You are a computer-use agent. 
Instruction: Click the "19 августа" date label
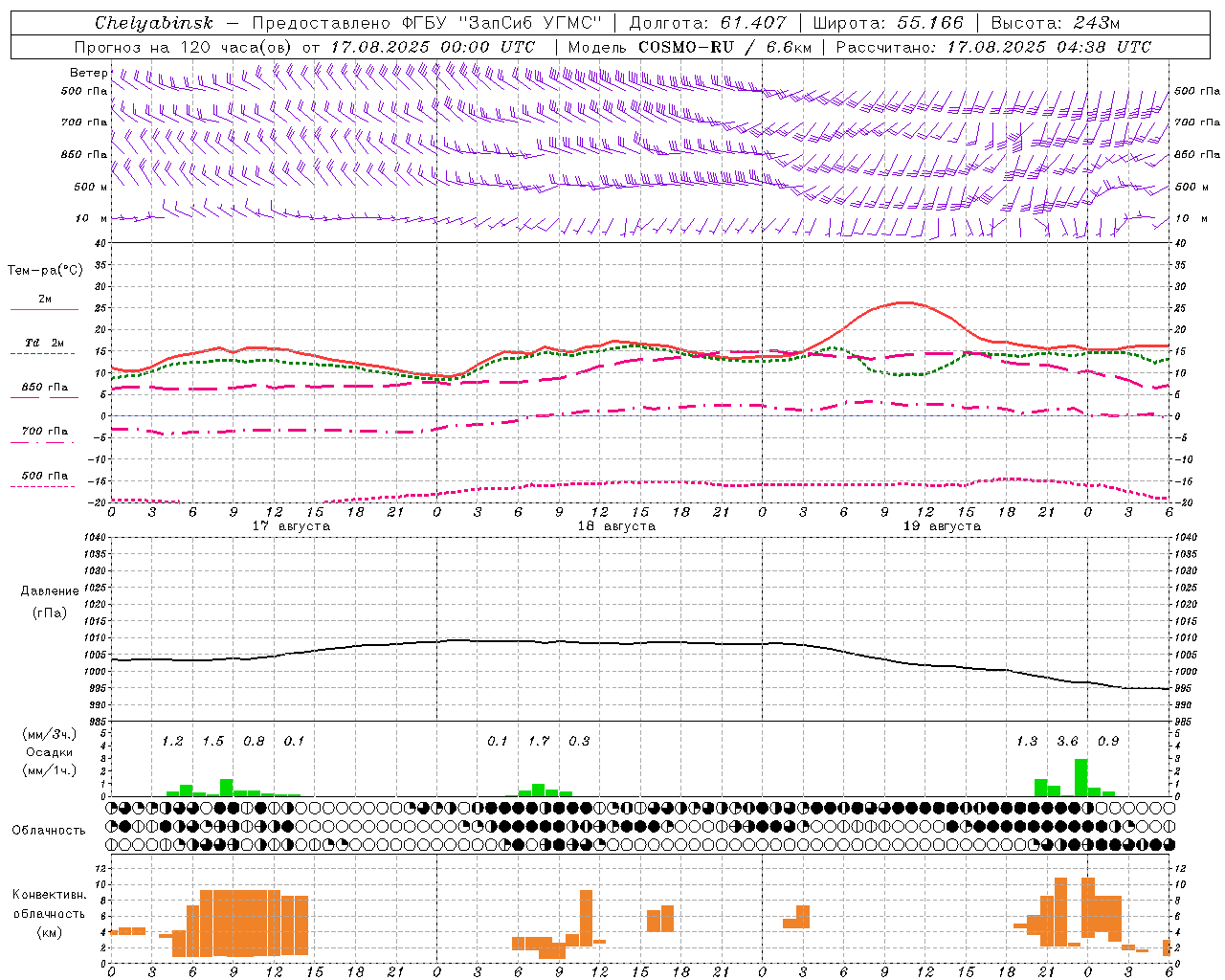[942, 526]
